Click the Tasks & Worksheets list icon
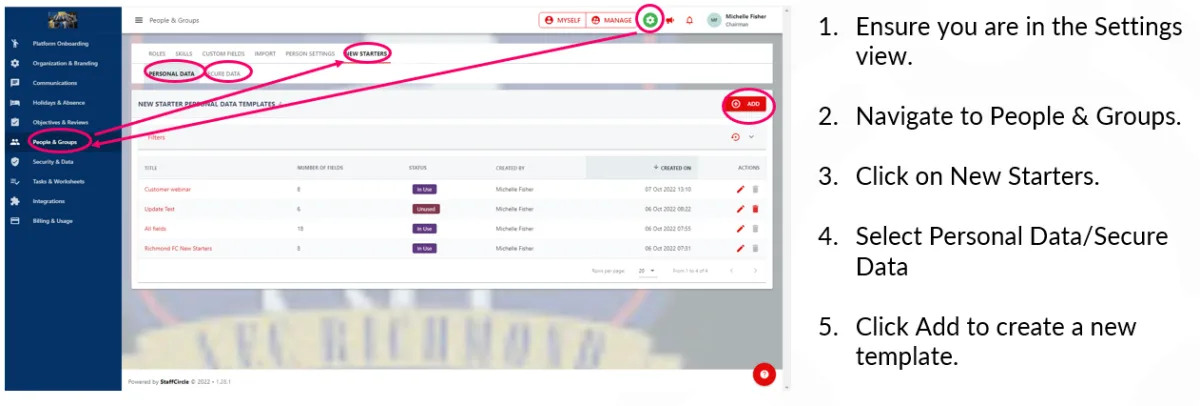This screenshot has width=1200, height=406. [15, 182]
